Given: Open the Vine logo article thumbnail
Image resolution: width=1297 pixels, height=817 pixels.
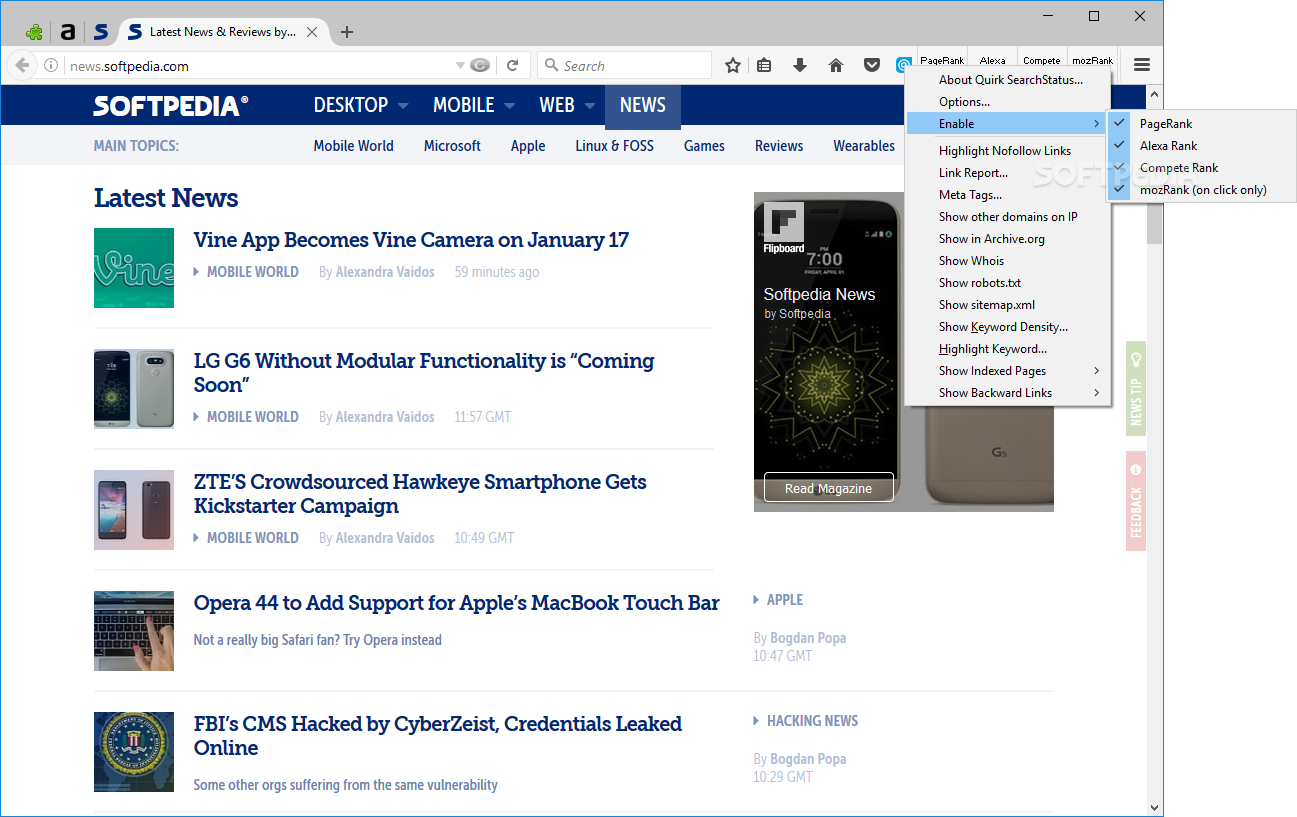Looking at the screenshot, I should (x=134, y=268).
